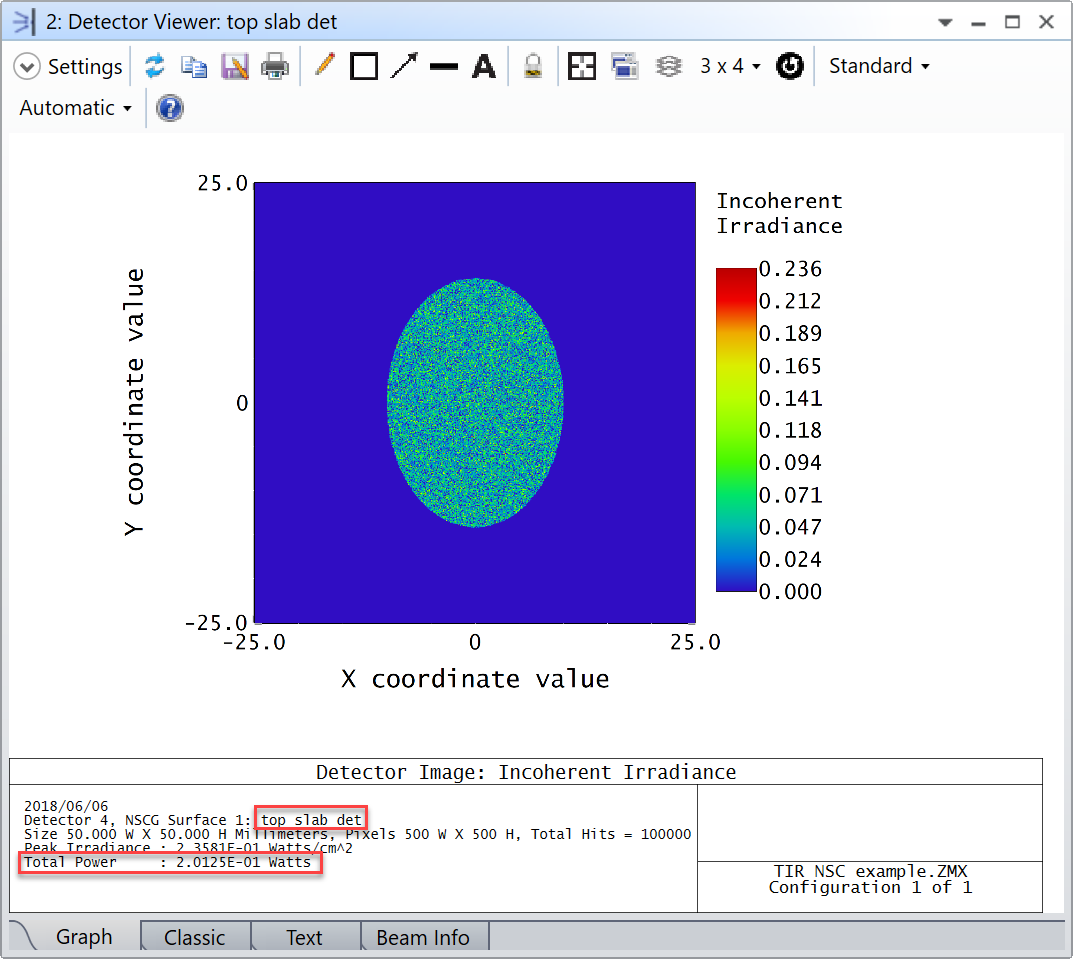Open the clone window icon
Viewport: 1073px width, 959px height.
tap(625, 66)
